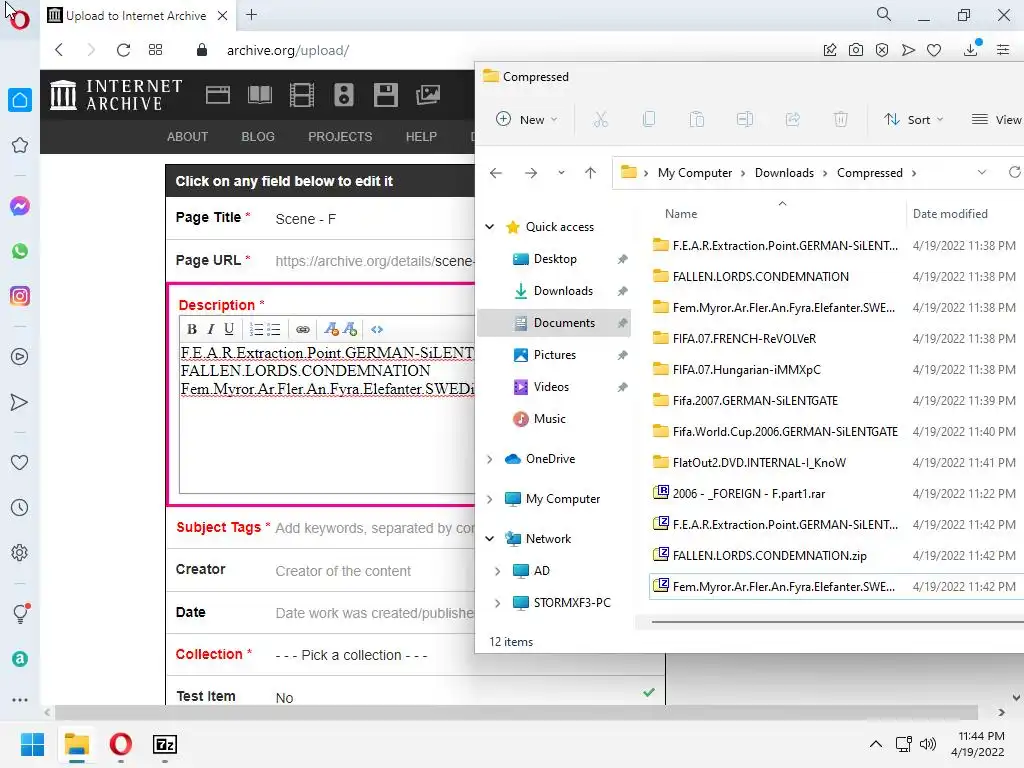Select FIFA.07.FRENCH-ReVOLVeR folder

[x=744, y=338]
